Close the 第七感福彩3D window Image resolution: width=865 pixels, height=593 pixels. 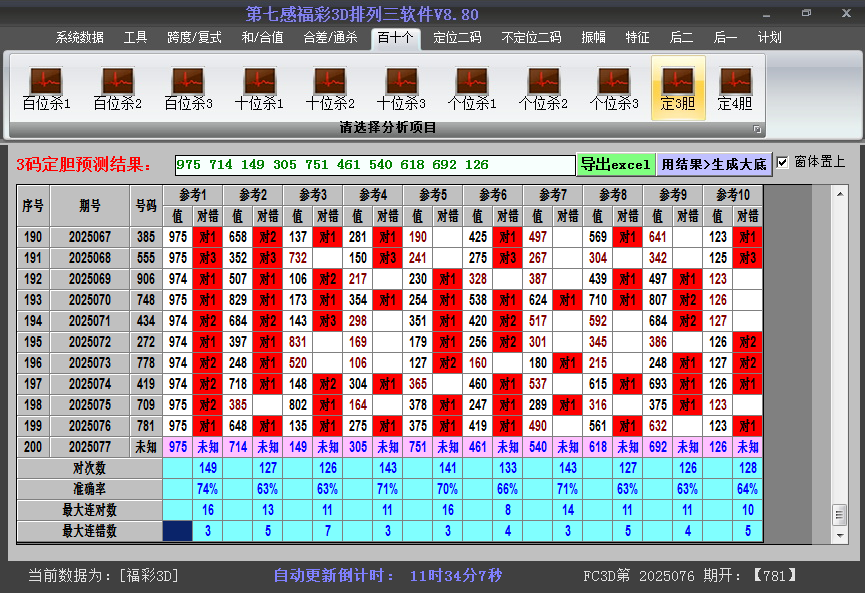pyautogui.click(x=846, y=13)
